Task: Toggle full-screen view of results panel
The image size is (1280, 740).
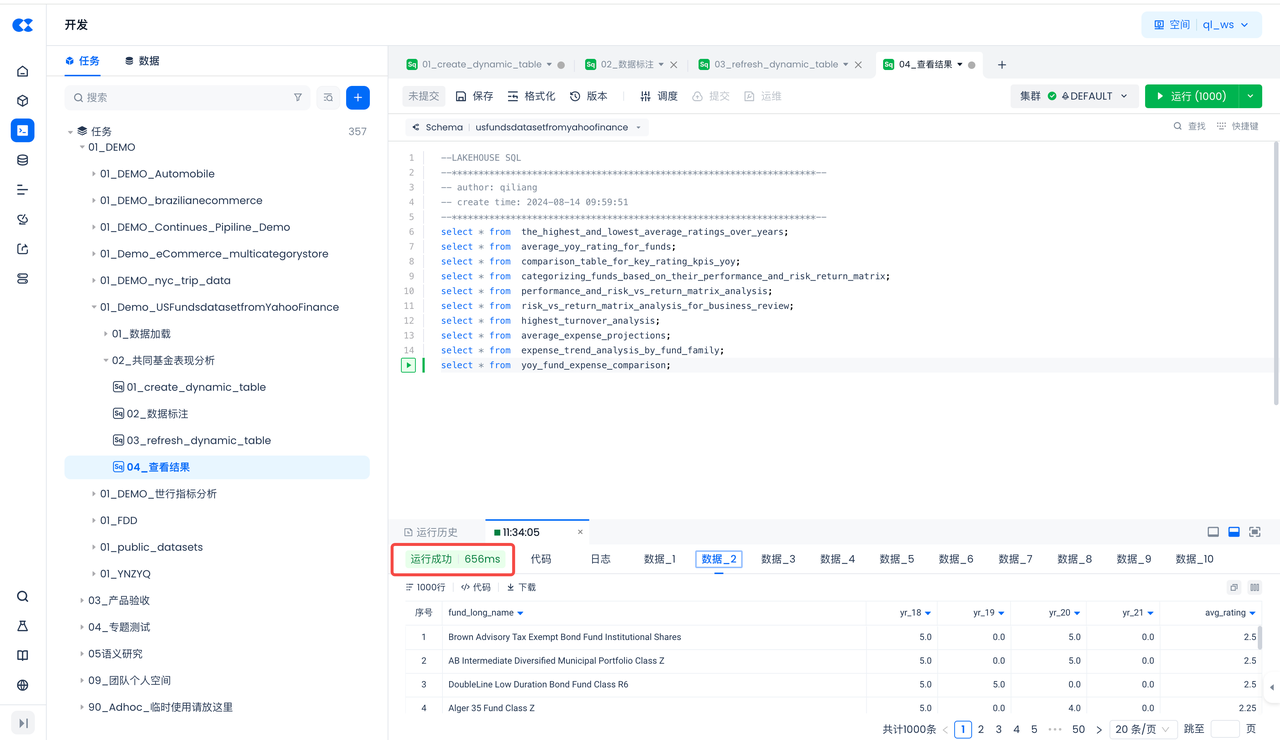Action: click(1255, 532)
